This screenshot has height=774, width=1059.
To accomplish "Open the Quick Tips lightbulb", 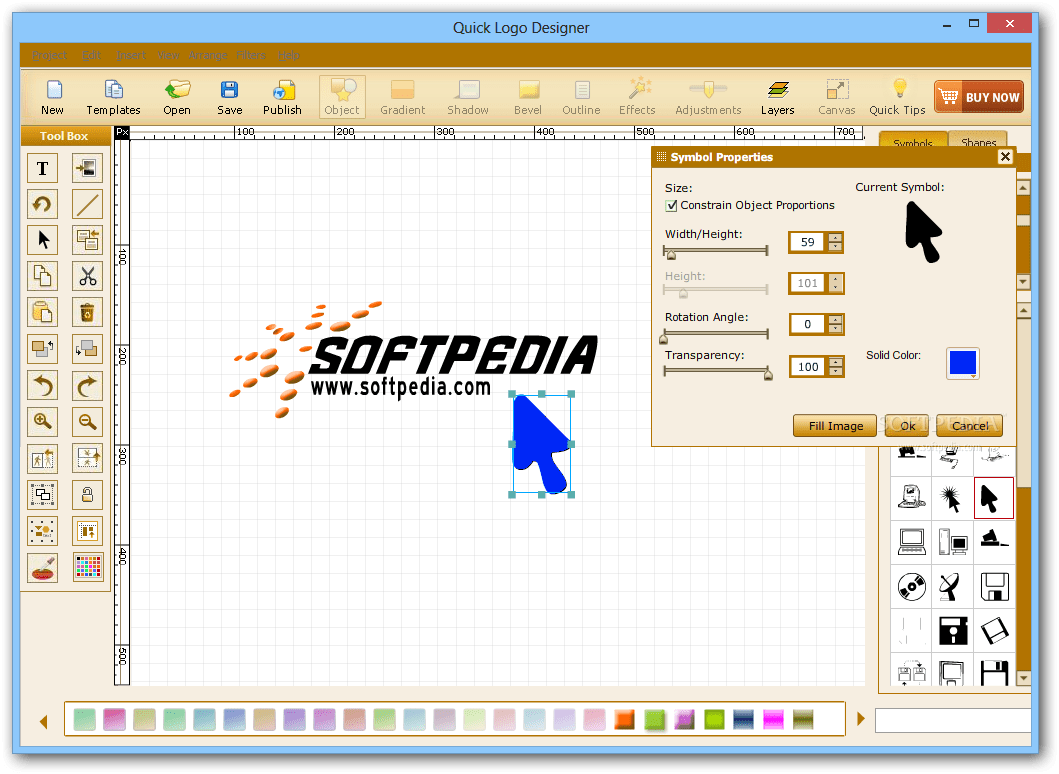I will [898, 98].
